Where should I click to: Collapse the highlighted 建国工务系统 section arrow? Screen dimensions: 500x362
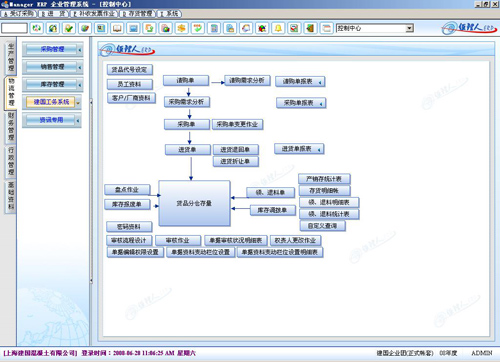[78, 103]
